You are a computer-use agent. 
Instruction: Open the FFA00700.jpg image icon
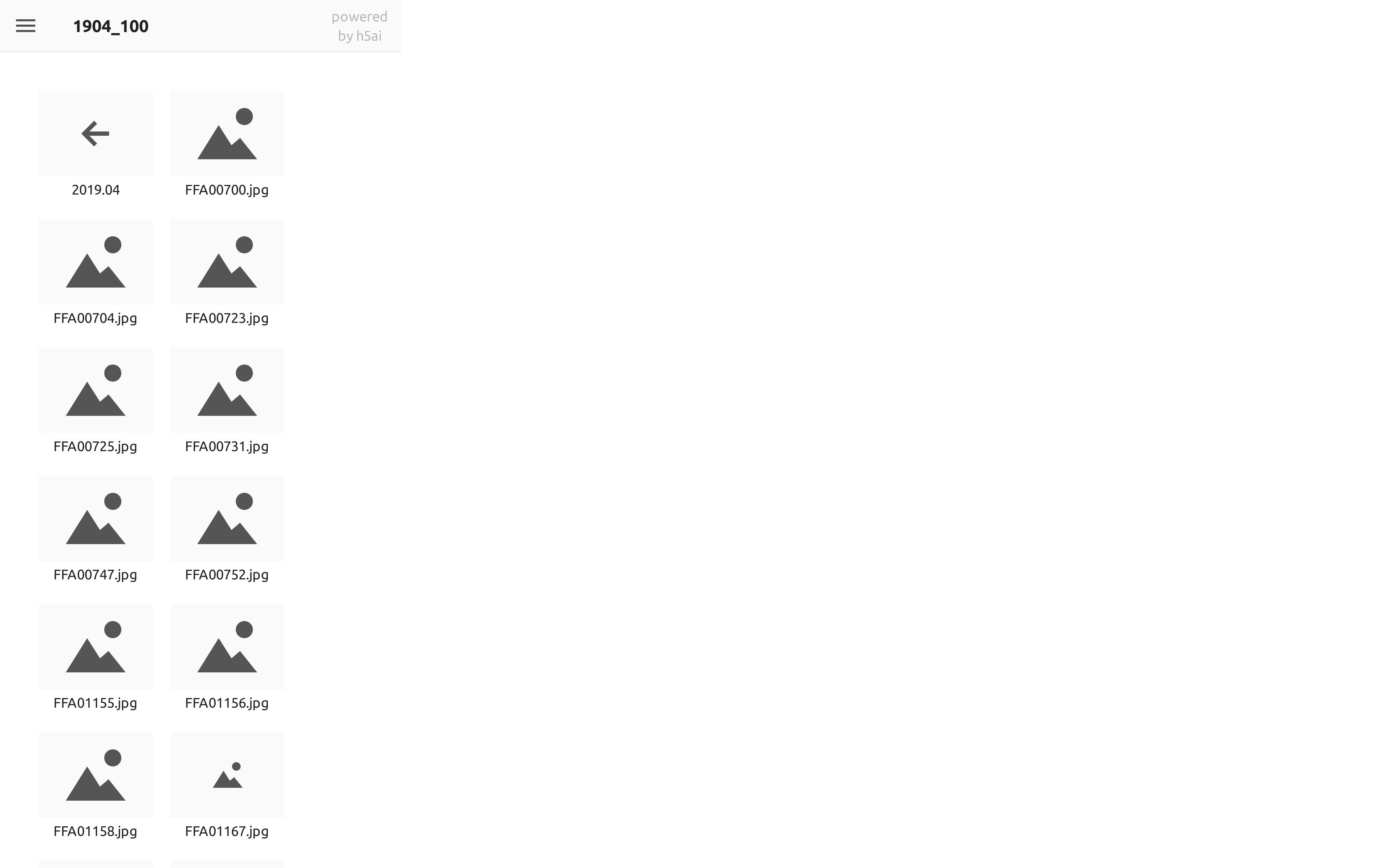point(227,134)
